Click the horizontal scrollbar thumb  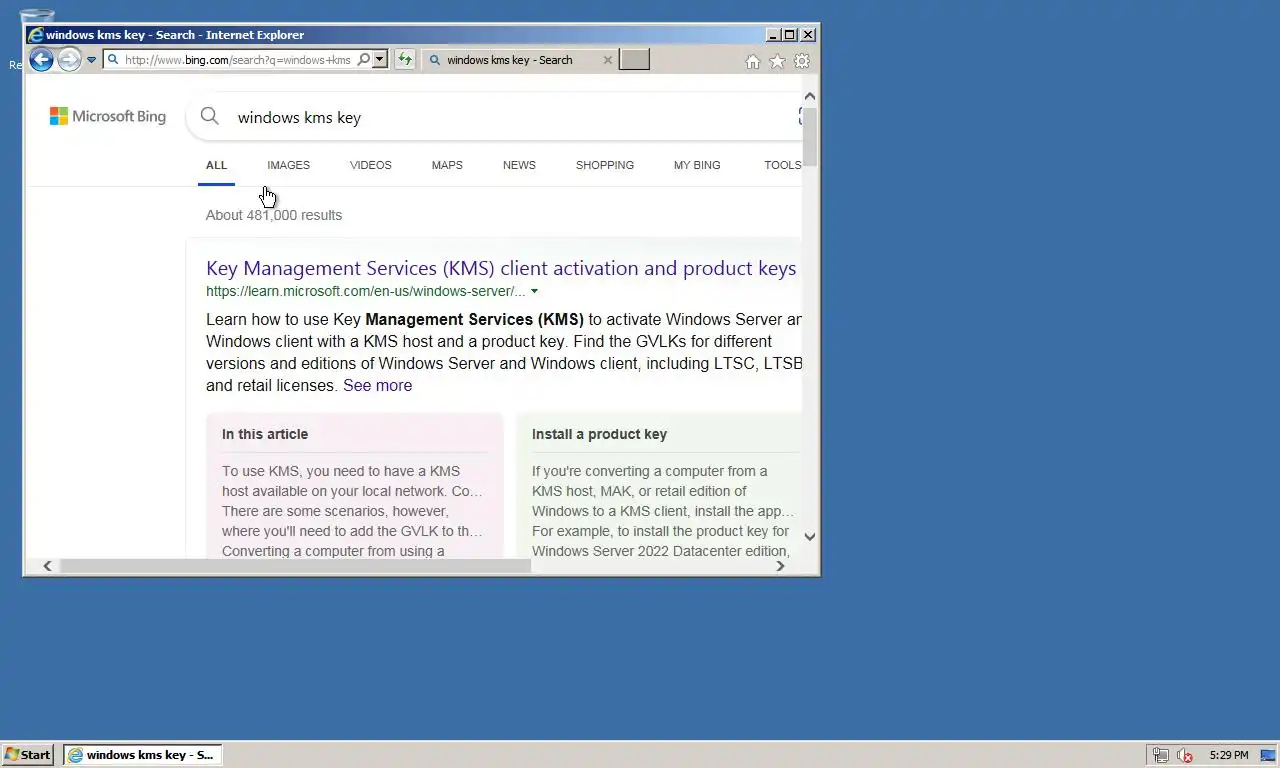294,566
